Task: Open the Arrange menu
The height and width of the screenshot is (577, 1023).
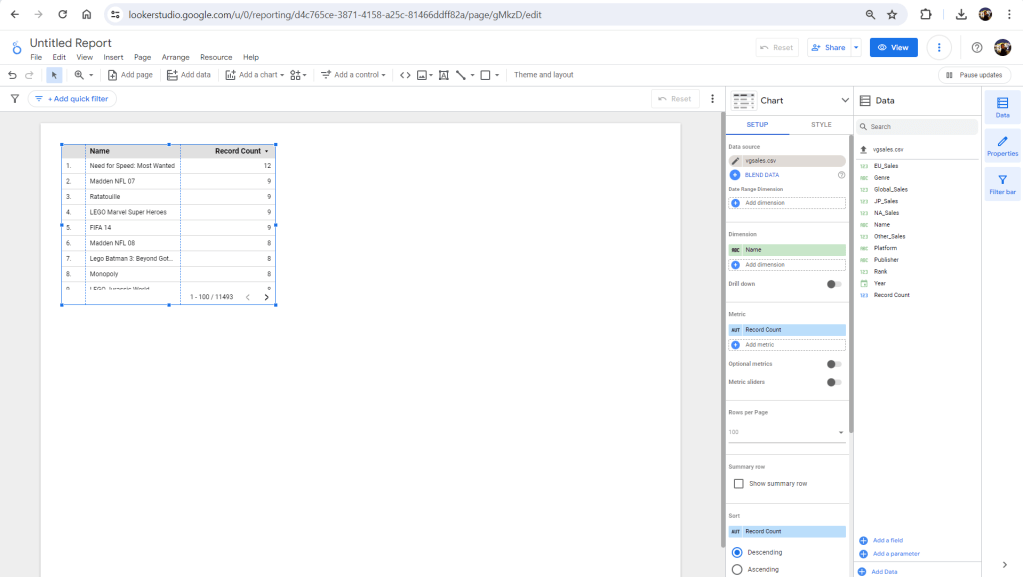Action: [x=175, y=58]
